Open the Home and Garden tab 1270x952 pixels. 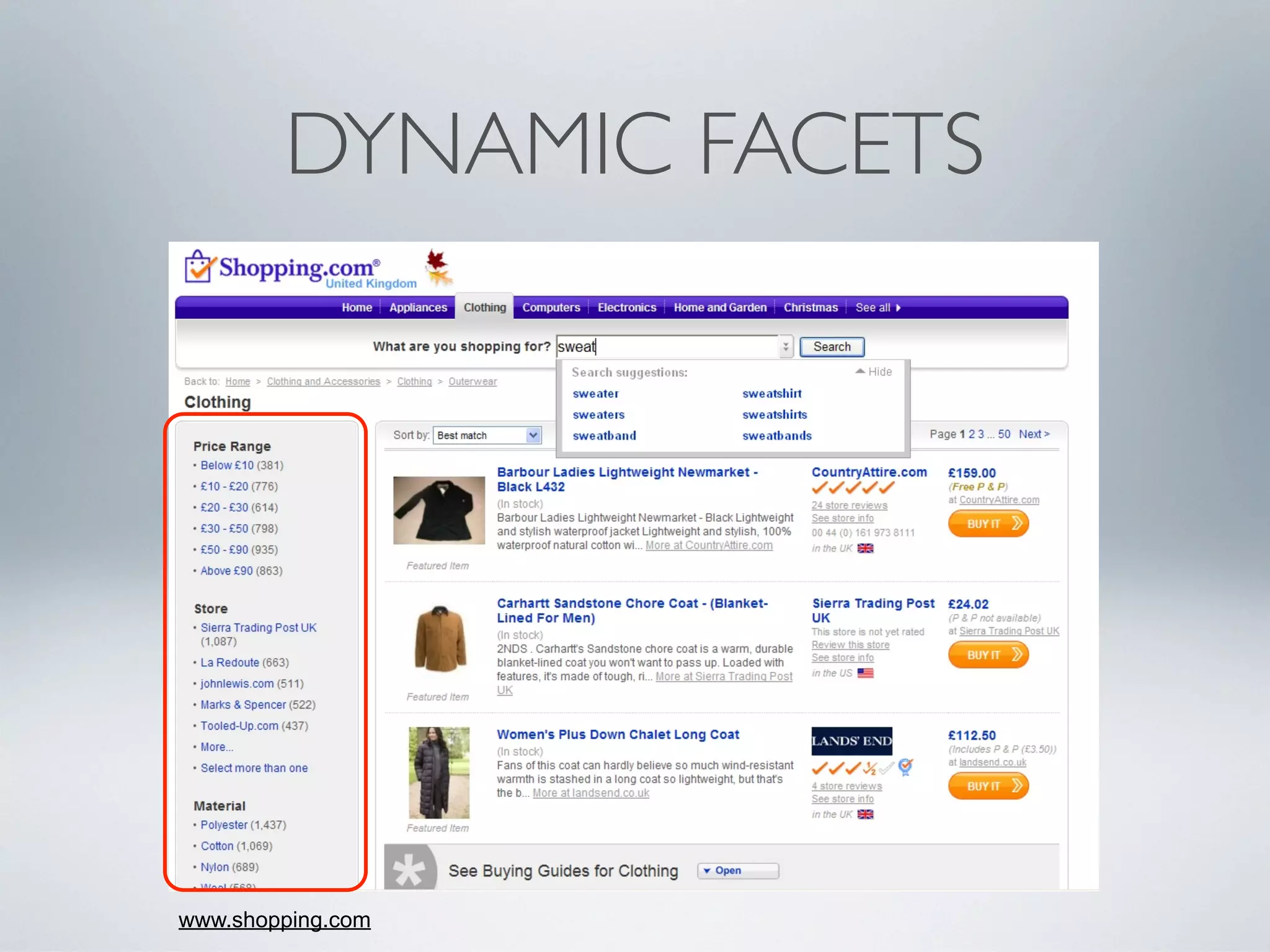coord(720,307)
